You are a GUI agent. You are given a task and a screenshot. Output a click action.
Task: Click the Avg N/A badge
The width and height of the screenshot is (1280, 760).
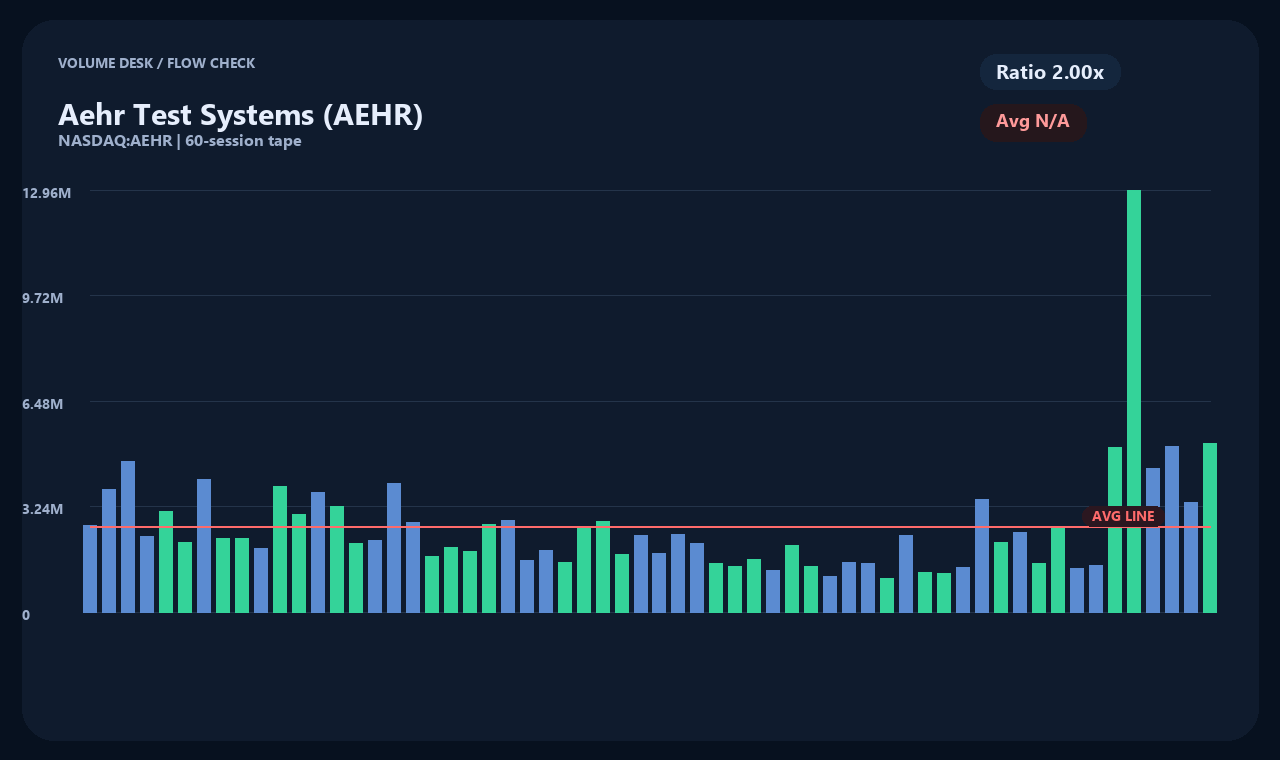pyautogui.click(x=1033, y=122)
